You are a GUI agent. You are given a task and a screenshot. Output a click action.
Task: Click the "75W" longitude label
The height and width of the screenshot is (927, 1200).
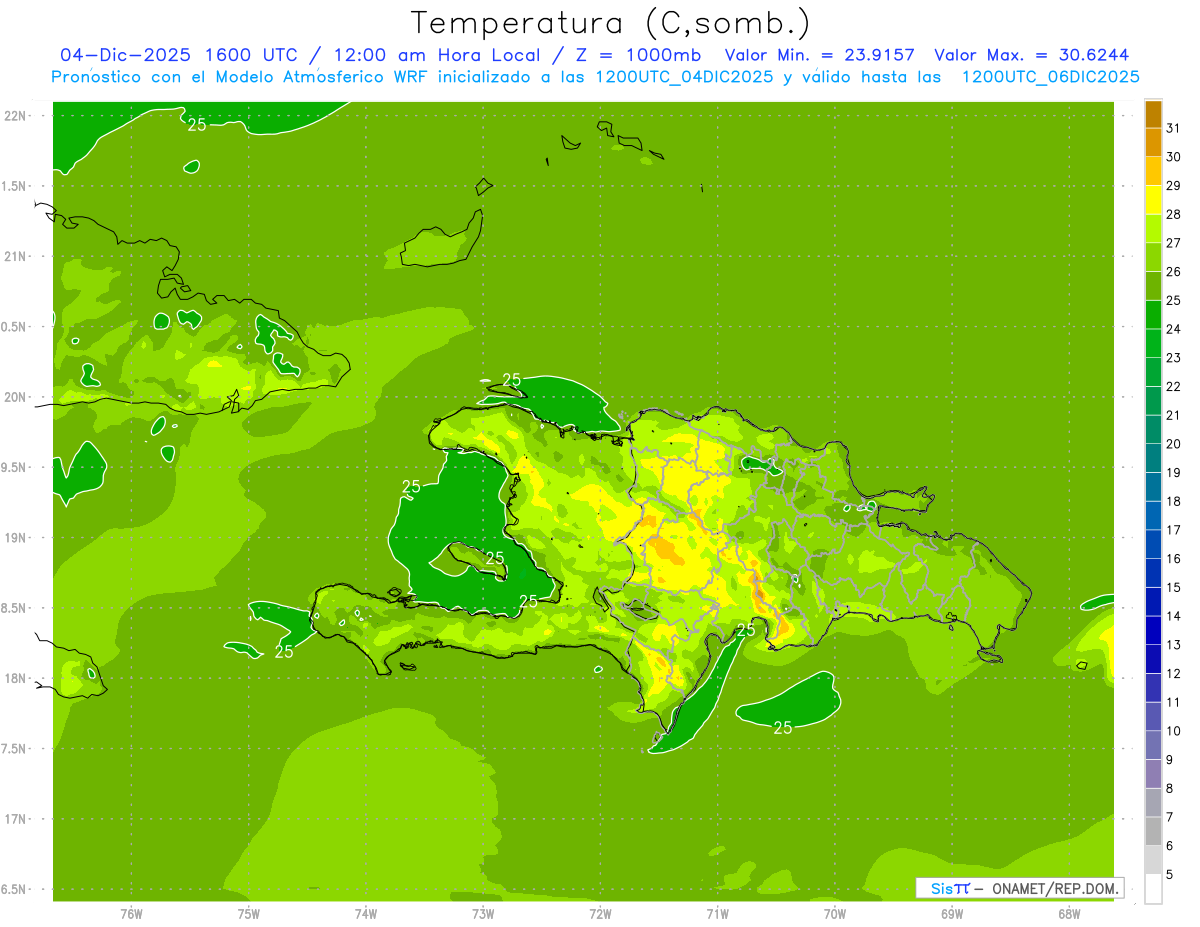point(248,914)
